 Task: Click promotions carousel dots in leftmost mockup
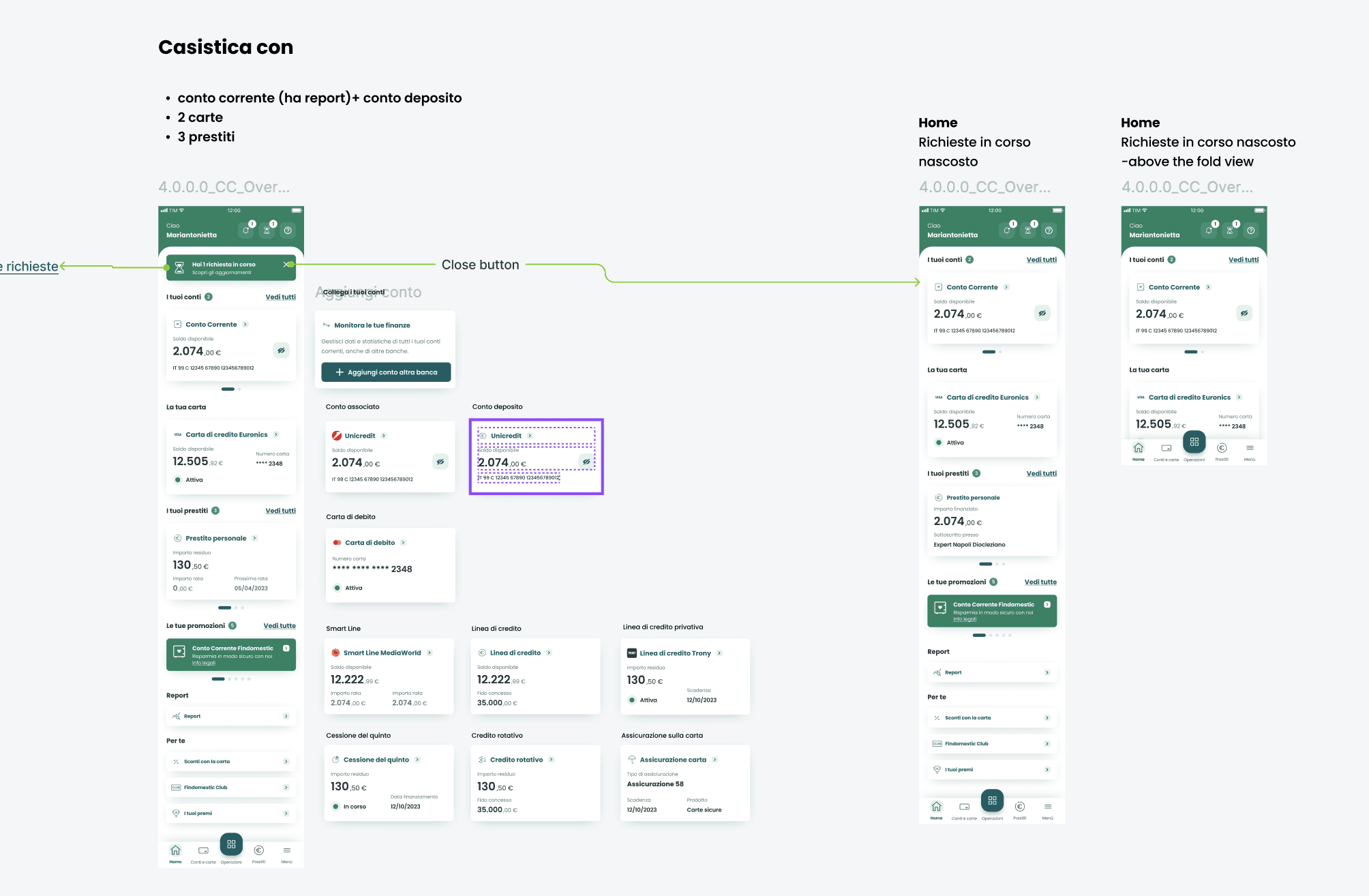coord(231,679)
